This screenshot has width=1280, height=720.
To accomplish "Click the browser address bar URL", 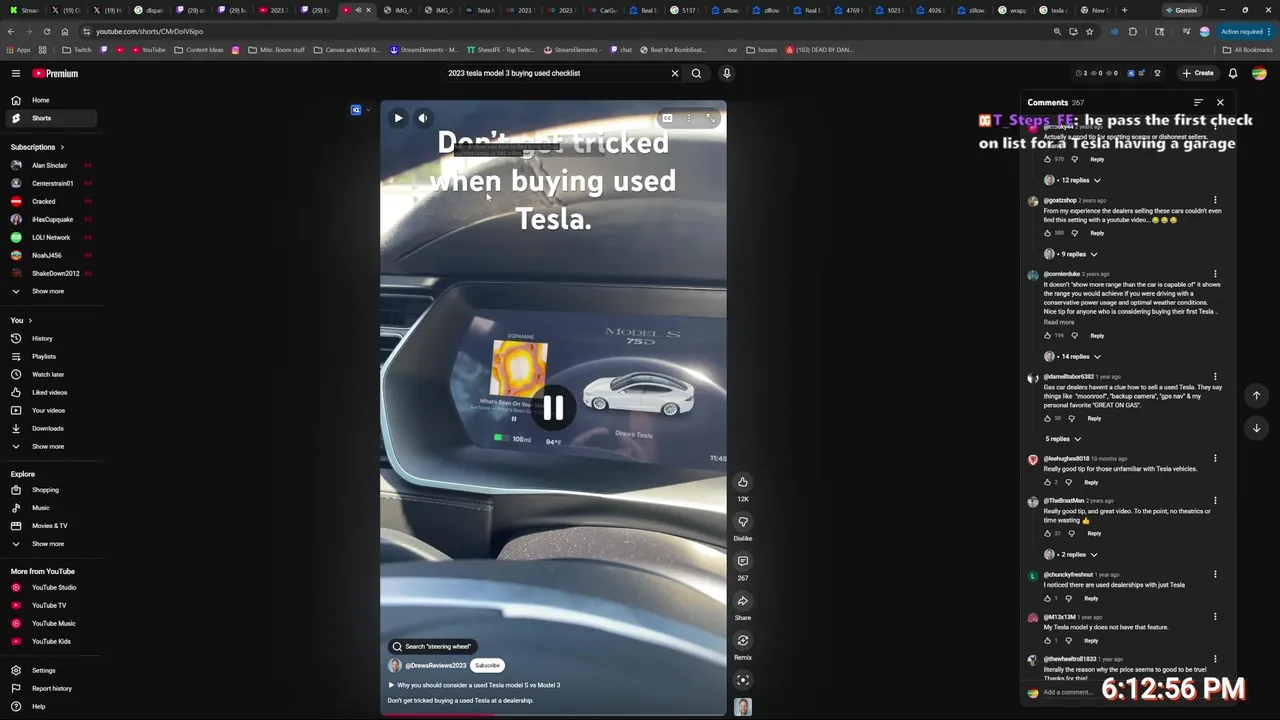I will (149, 31).
